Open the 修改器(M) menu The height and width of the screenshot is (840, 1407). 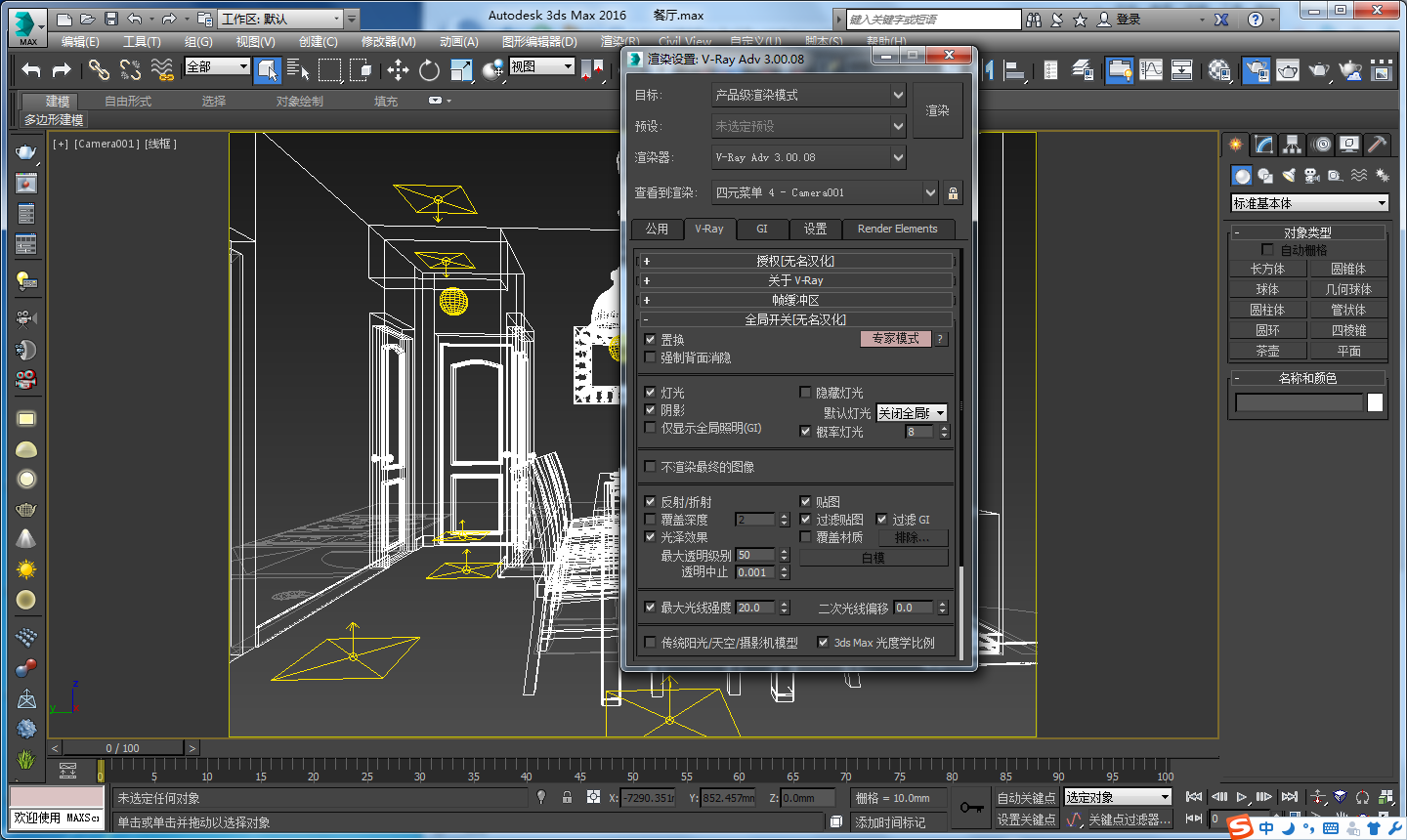388,42
